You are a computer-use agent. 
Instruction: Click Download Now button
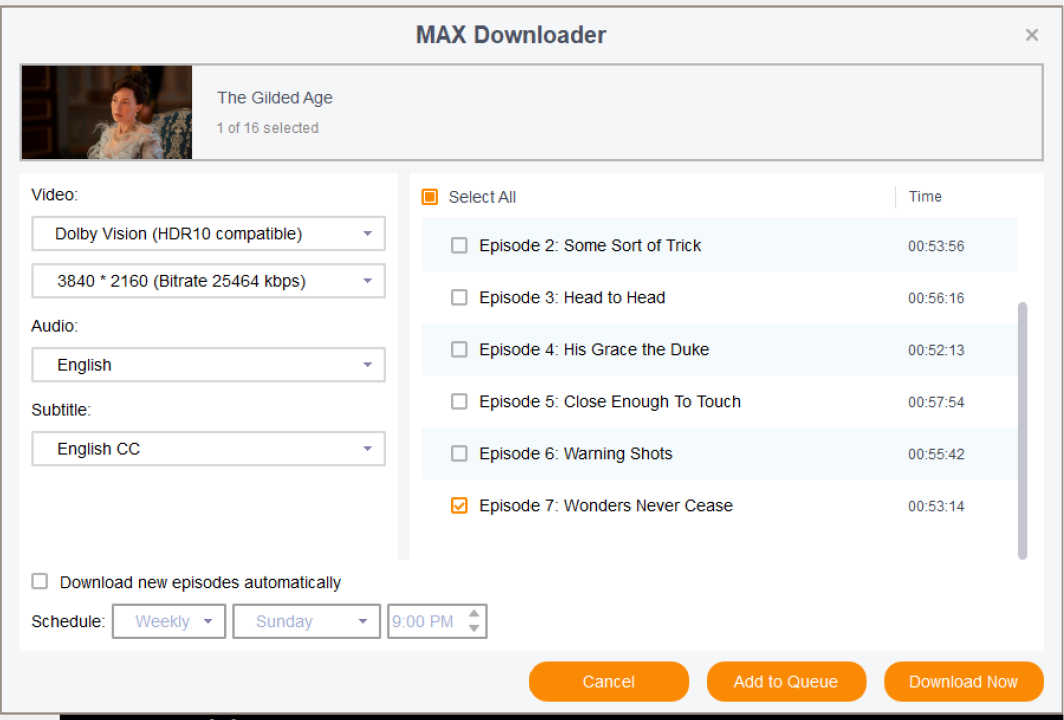[x=964, y=681]
